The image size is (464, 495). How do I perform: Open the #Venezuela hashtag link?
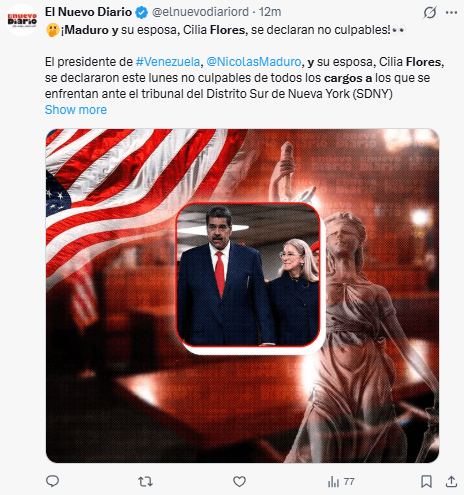click(x=168, y=62)
